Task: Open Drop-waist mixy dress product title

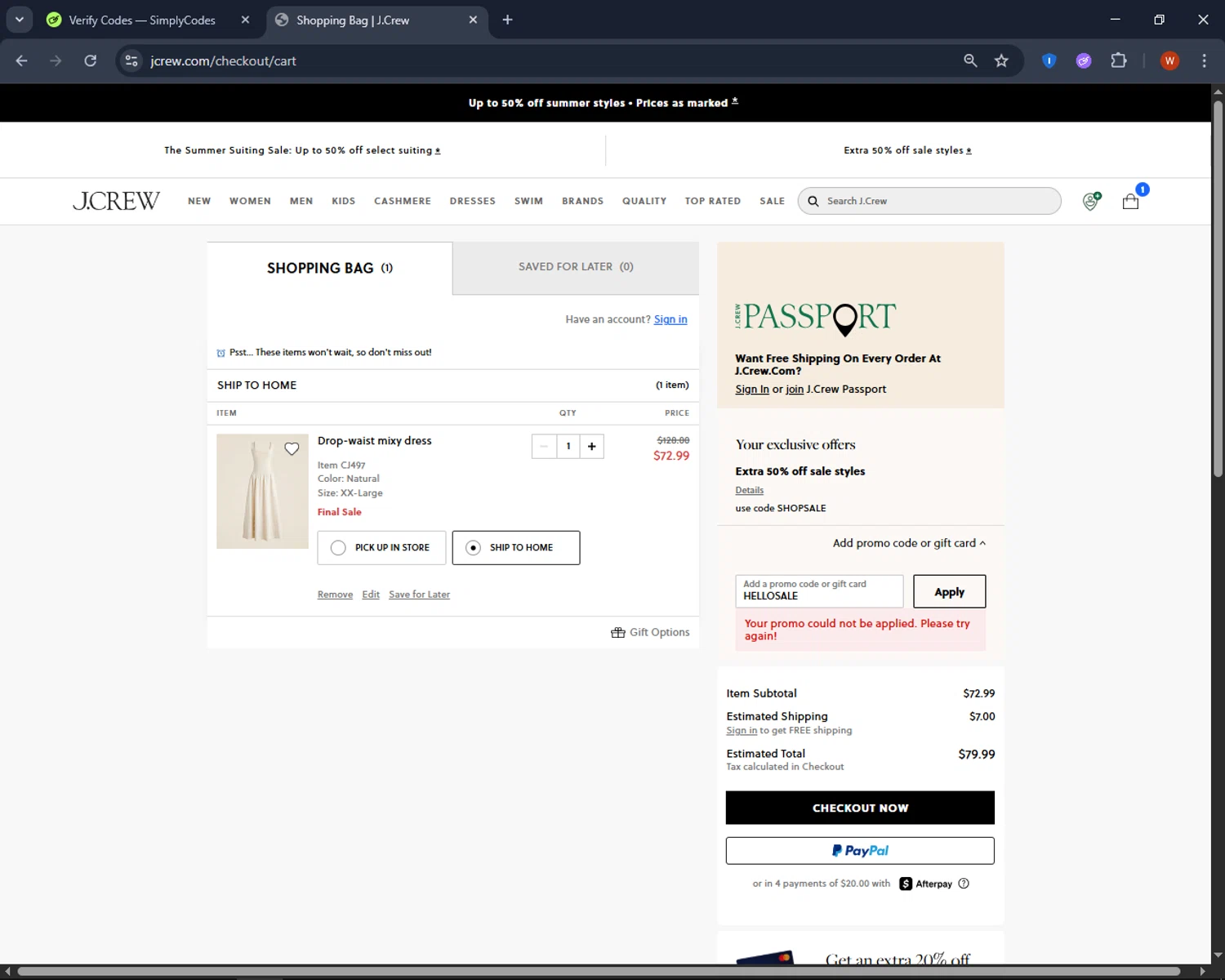Action: [x=375, y=441]
